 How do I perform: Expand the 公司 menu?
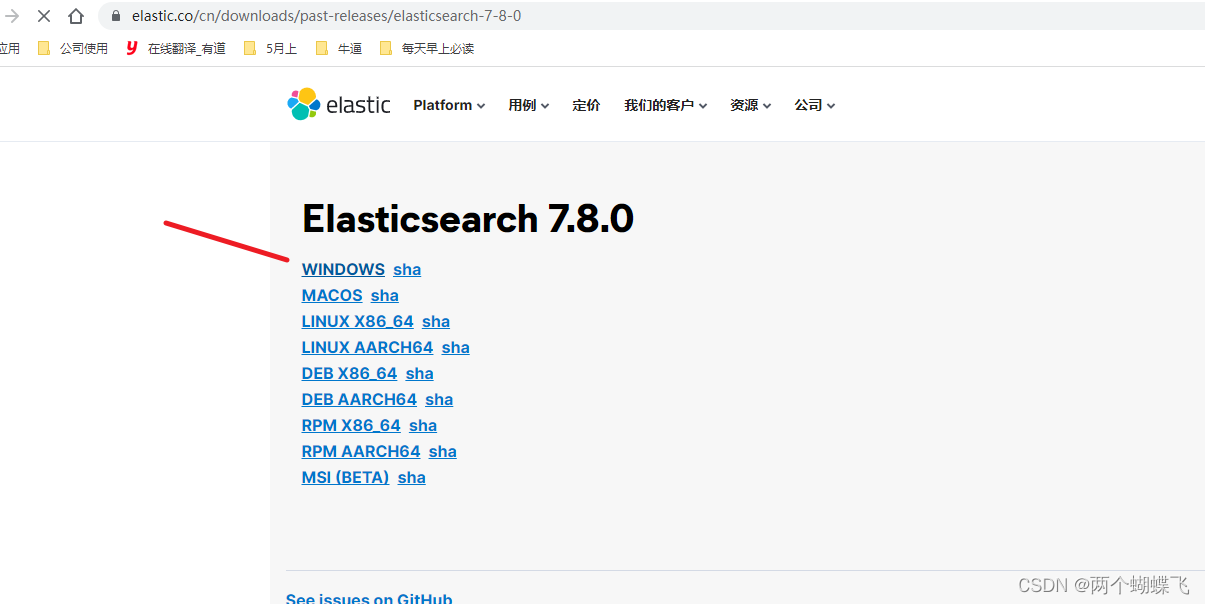click(x=815, y=105)
